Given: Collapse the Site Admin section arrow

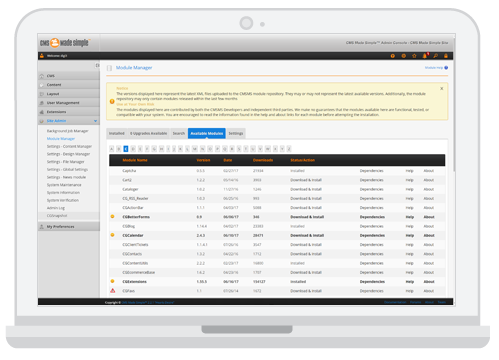Looking at the screenshot, I should tap(96, 121).
